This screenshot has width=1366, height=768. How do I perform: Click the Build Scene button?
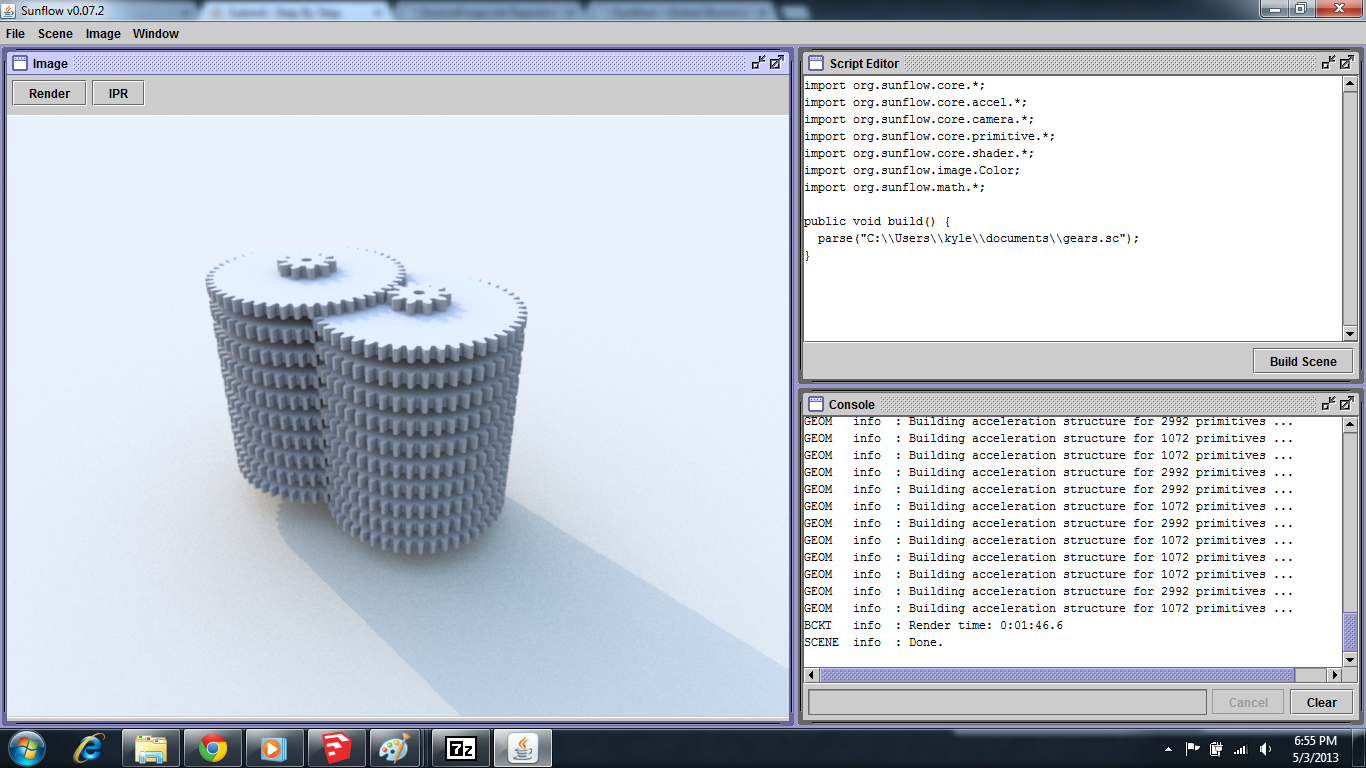1303,362
